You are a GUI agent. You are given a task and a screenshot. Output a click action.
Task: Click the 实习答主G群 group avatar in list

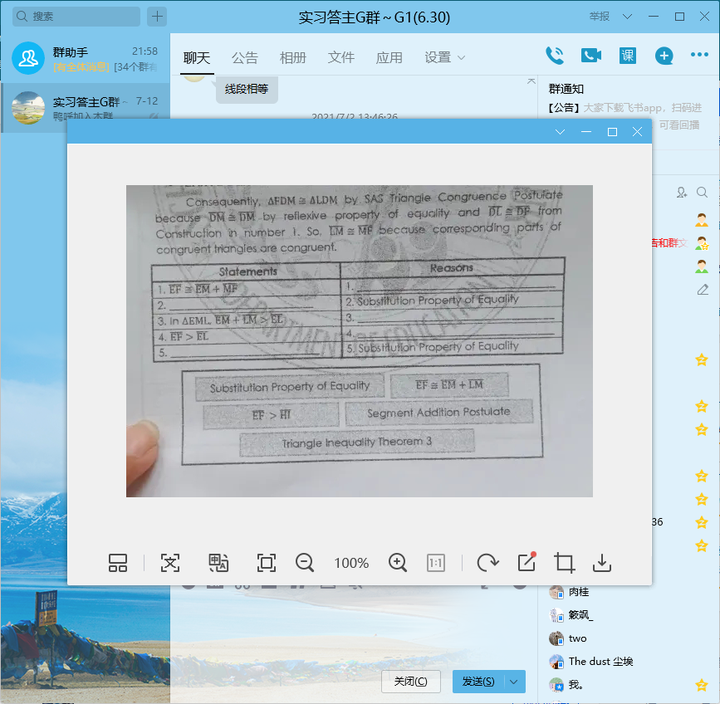click(x=28, y=108)
